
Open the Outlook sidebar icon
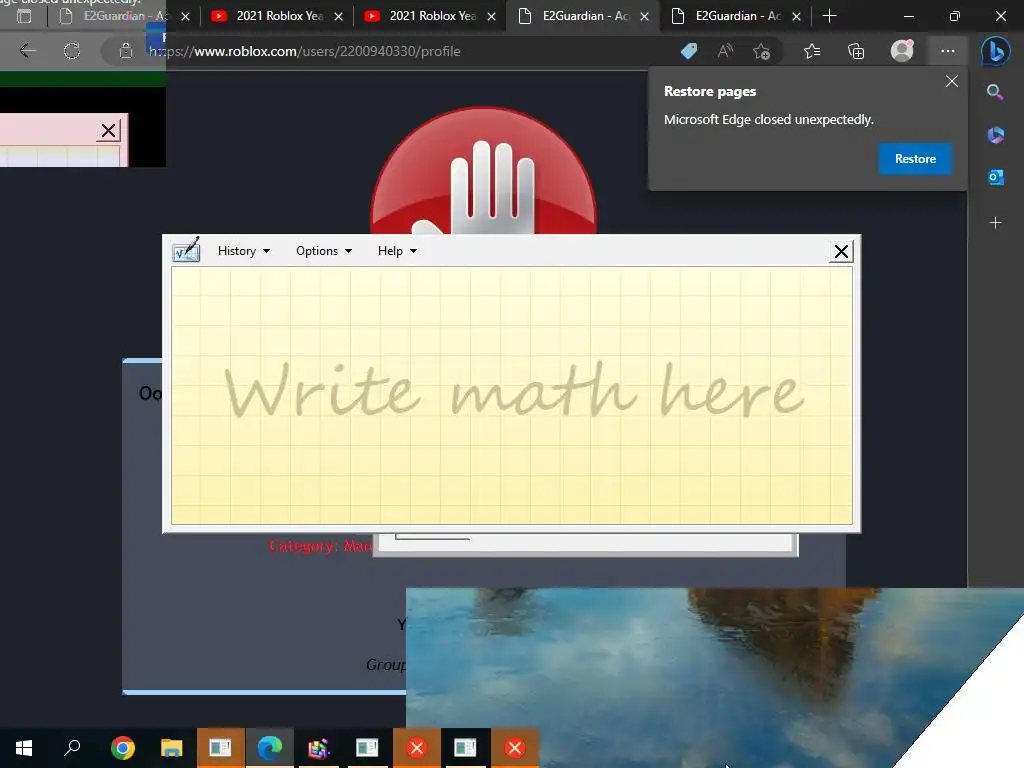[995, 177]
